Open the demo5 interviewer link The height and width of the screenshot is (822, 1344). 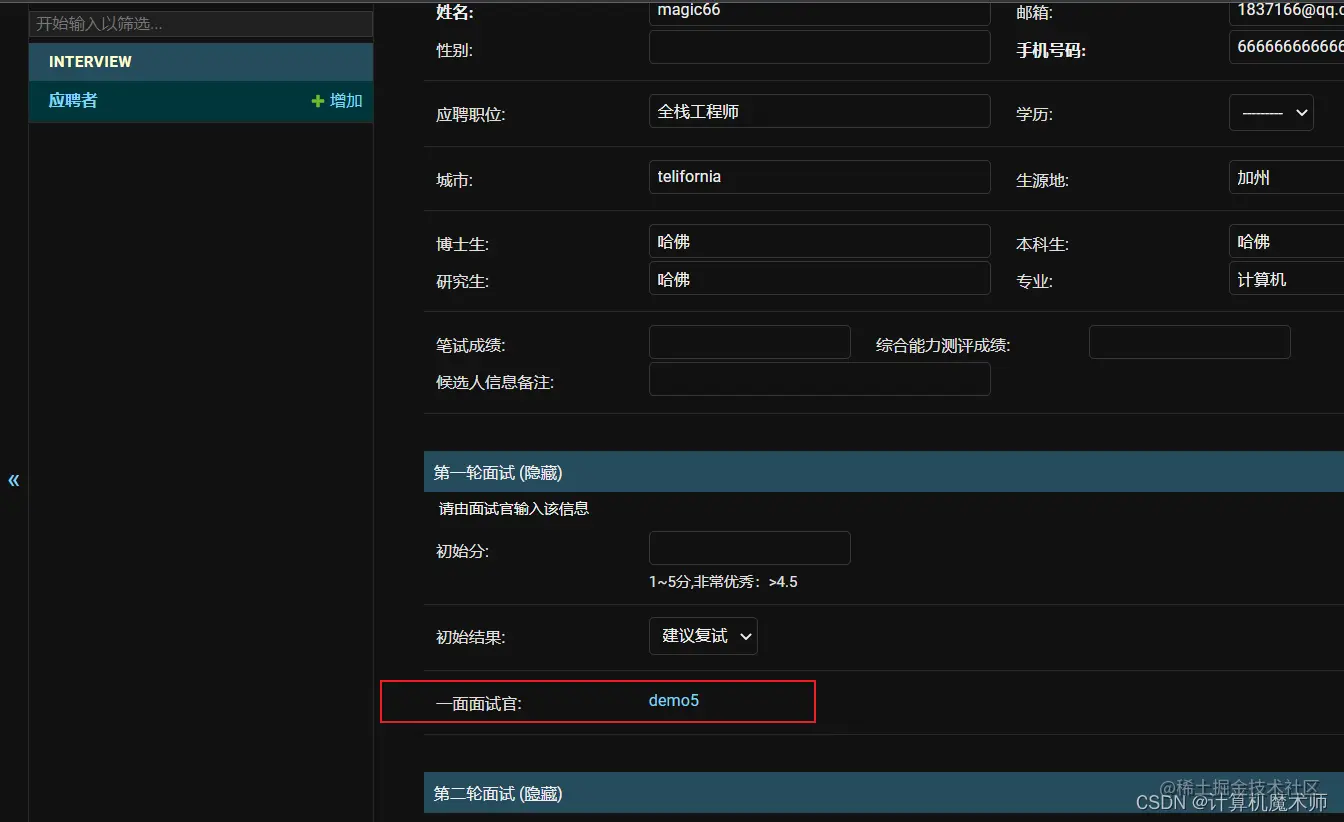(x=673, y=700)
